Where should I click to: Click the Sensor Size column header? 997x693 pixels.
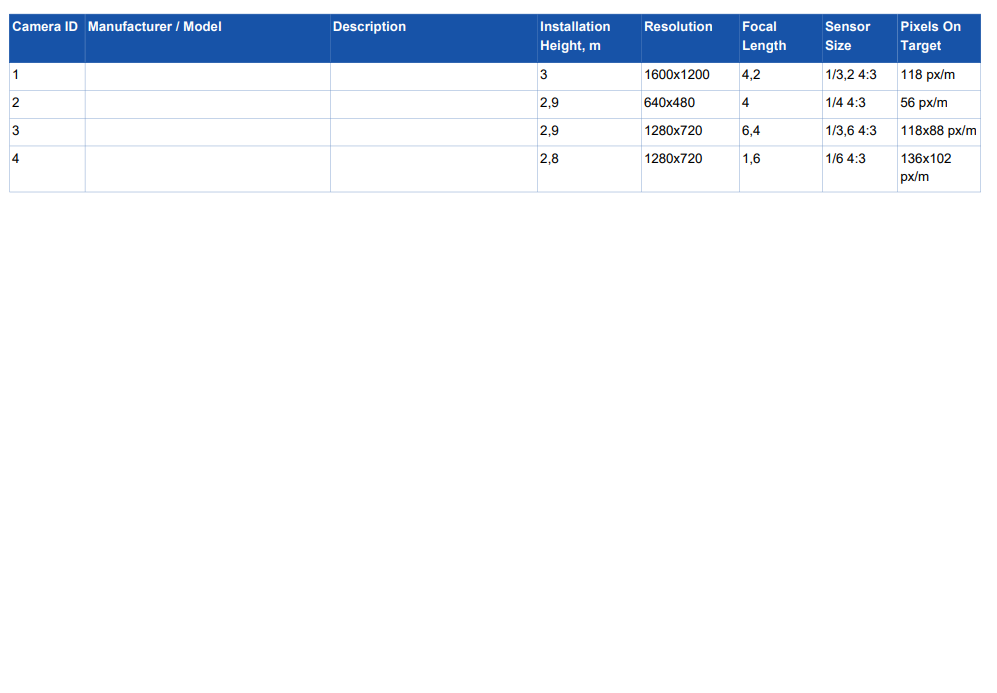[x=847, y=36]
